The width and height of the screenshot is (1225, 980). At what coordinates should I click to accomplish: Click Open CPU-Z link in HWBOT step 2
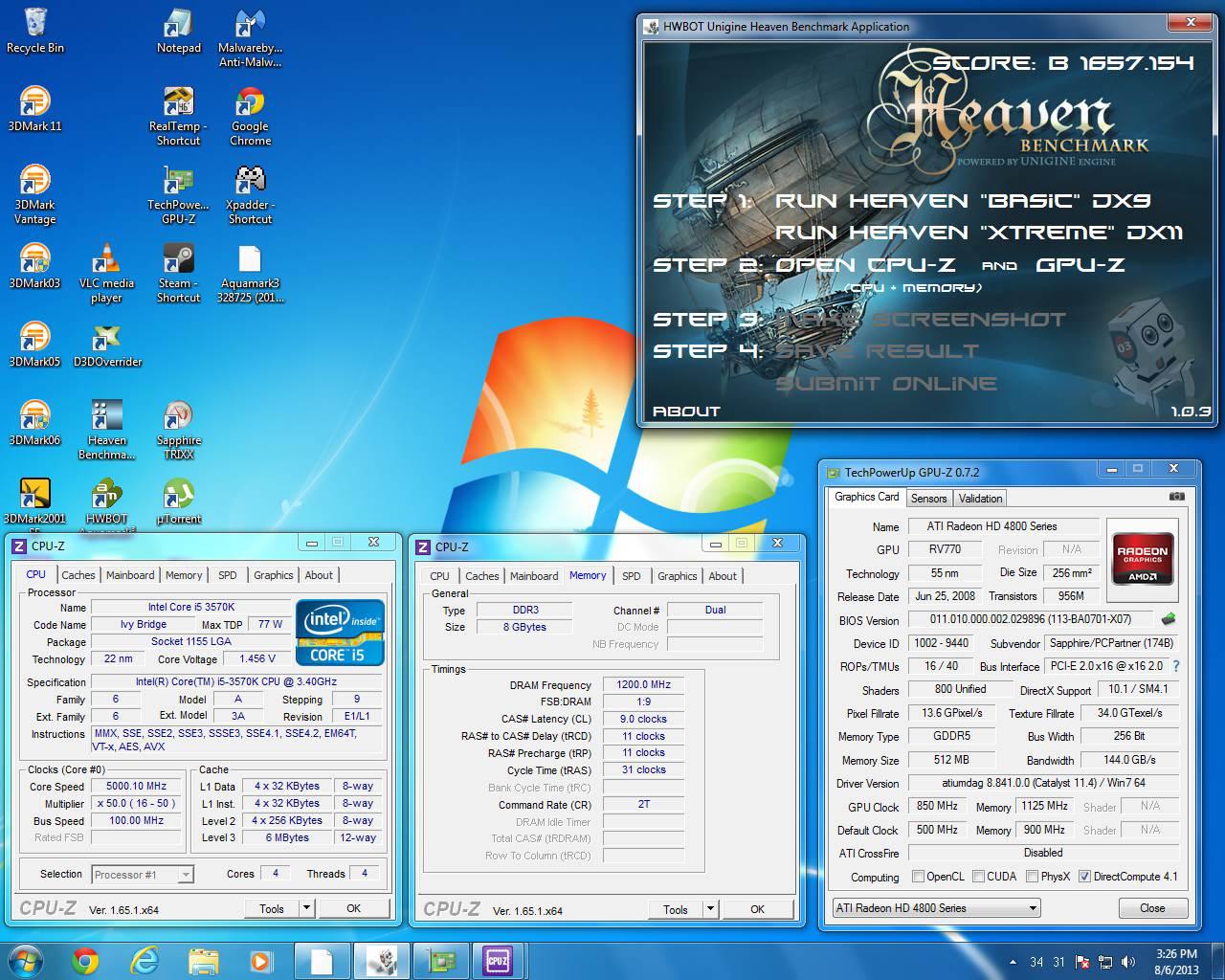pyautogui.click(x=870, y=265)
